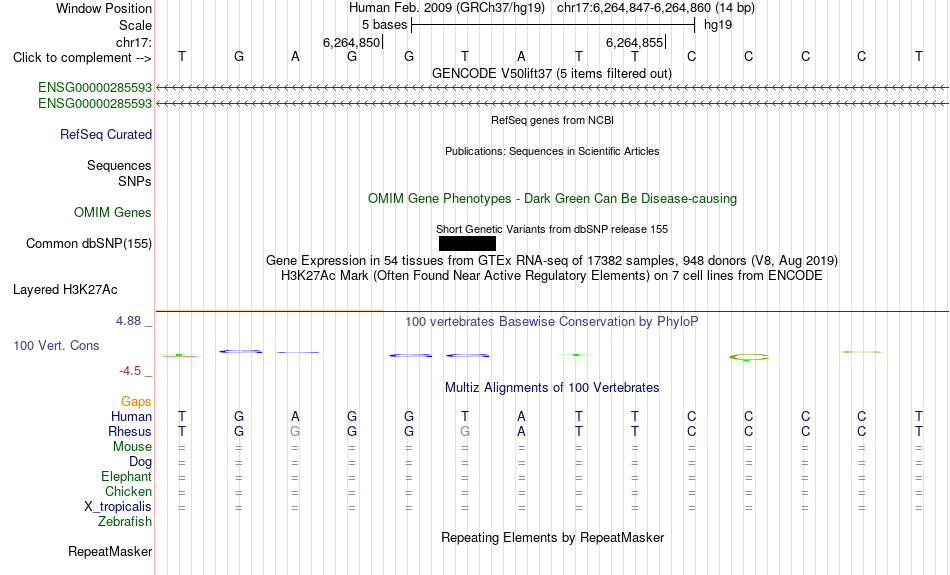Click the Human species label
The height and width of the screenshot is (575, 950).
click(131, 417)
